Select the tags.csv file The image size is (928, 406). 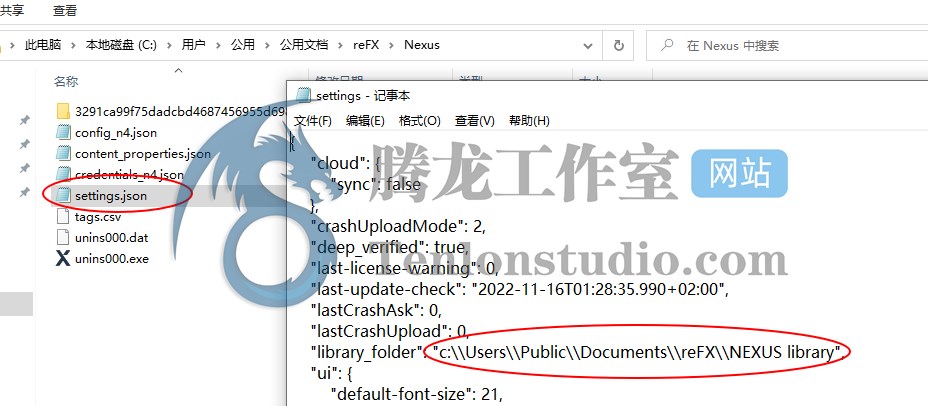[x=98, y=217]
